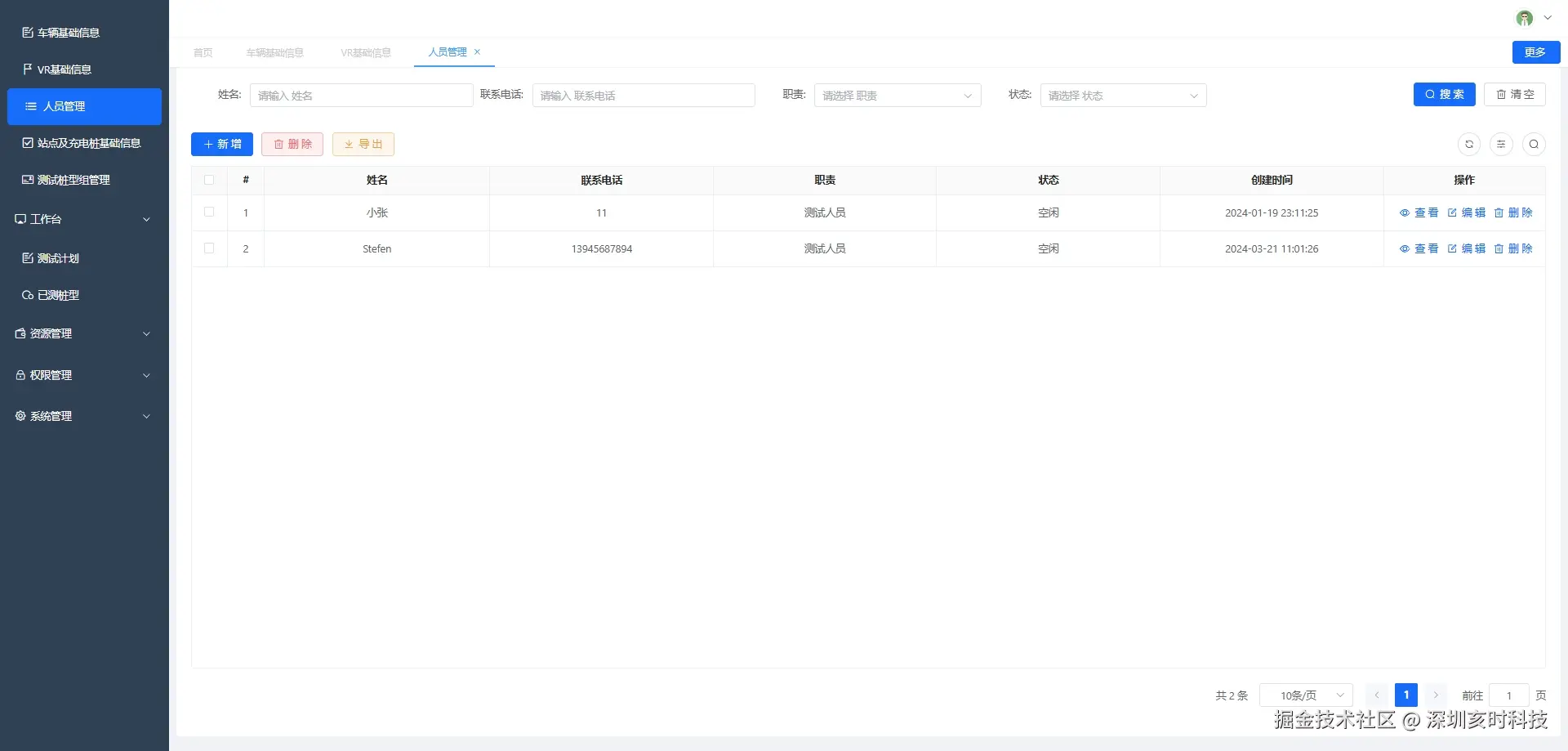Edit the 小张 row
The width and height of the screenshot is (1568, 751).
tap(1466, 212)
